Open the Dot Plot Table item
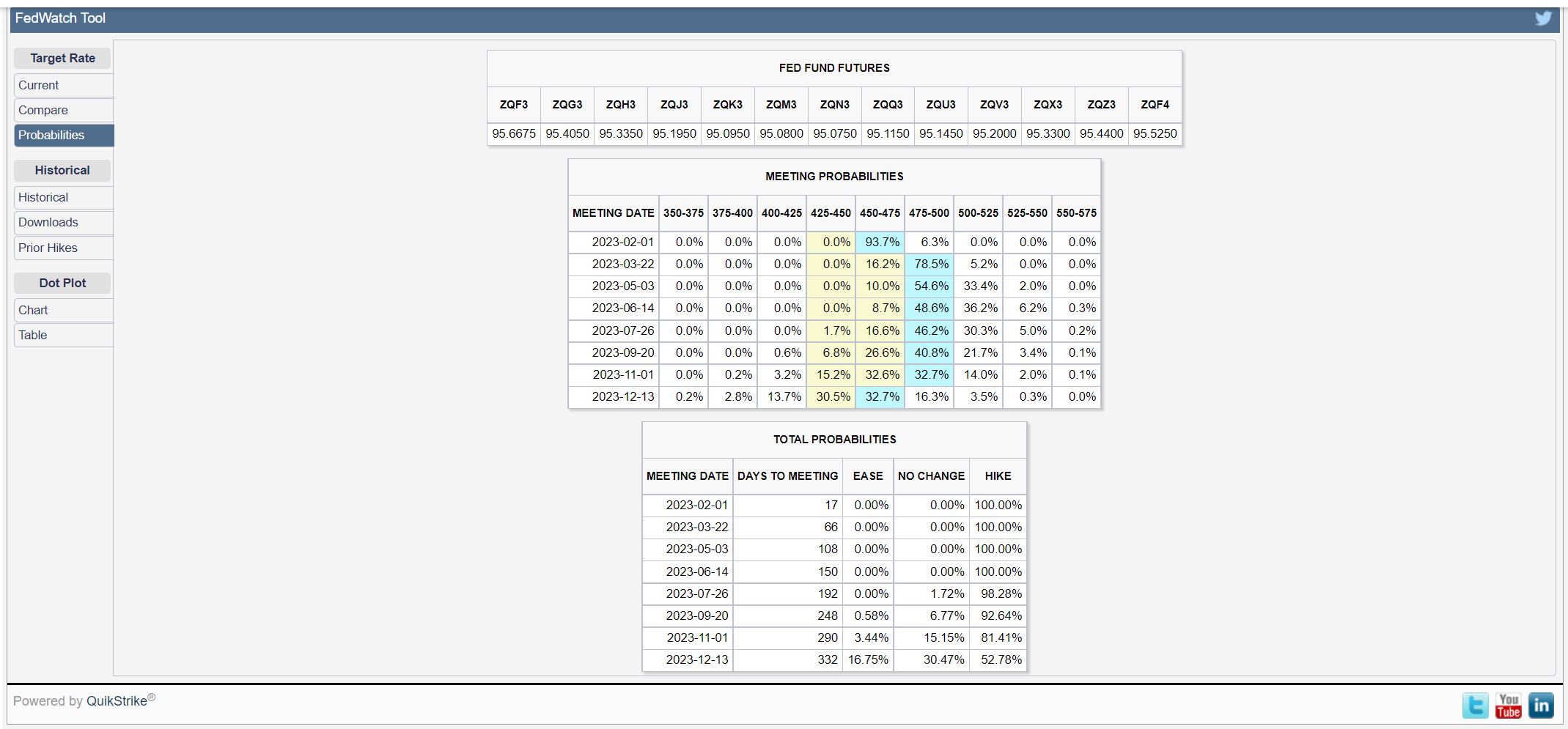The image size is (1568, 729). (64, 335)
